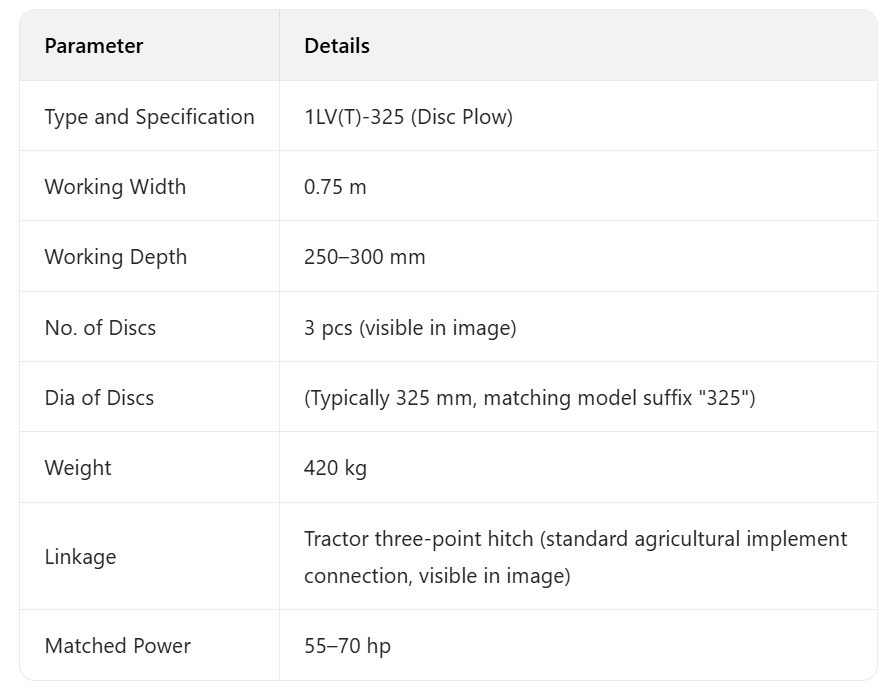Click the "55–70 hp" power value

click(x=347, y=646)
